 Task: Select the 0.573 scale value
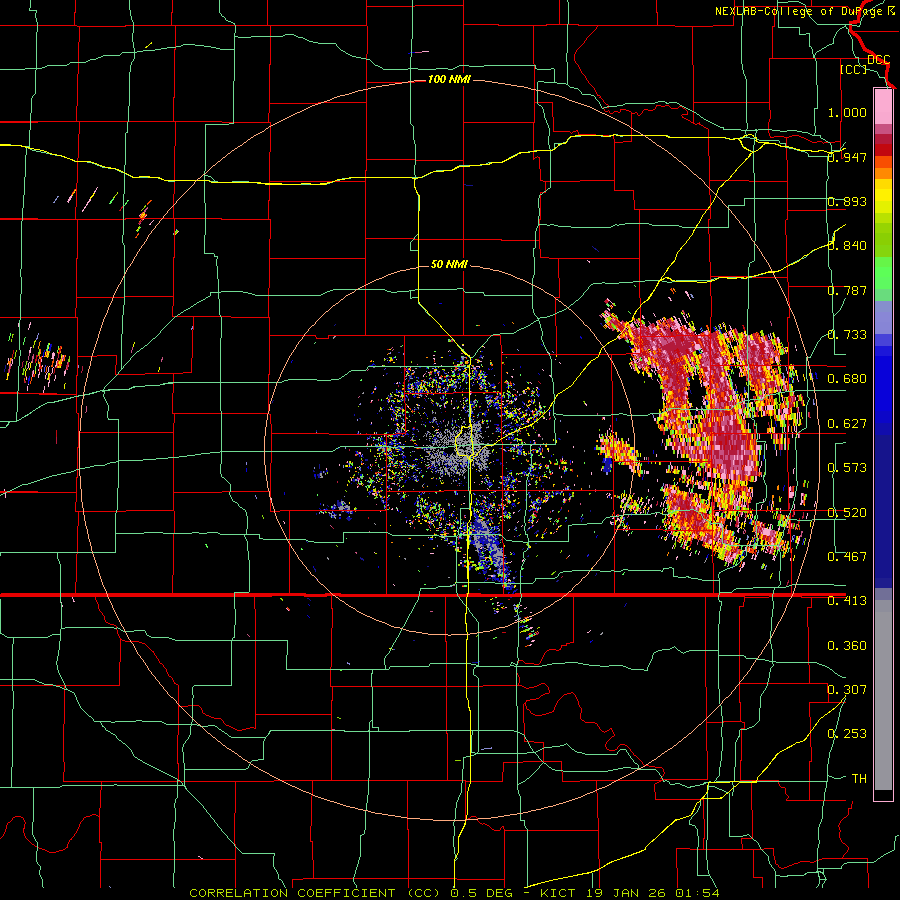click(x=847, y=468)
